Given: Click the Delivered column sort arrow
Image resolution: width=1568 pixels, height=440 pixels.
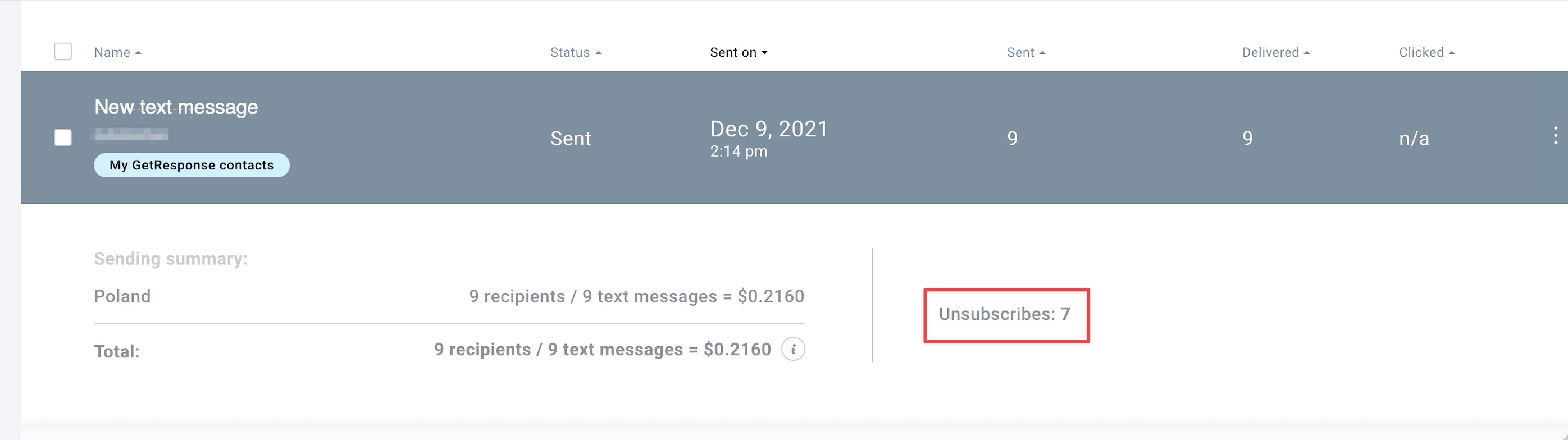Looking at the screenshot, I should (x=1306, y=53).
